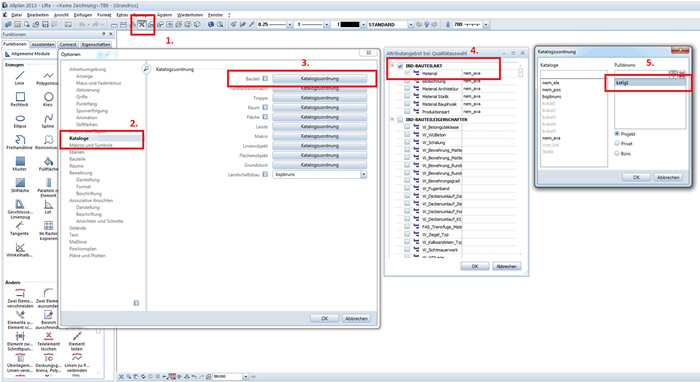Select the Büro radio button
Viewport: 700px width, 382px height.
pos(617,153)
